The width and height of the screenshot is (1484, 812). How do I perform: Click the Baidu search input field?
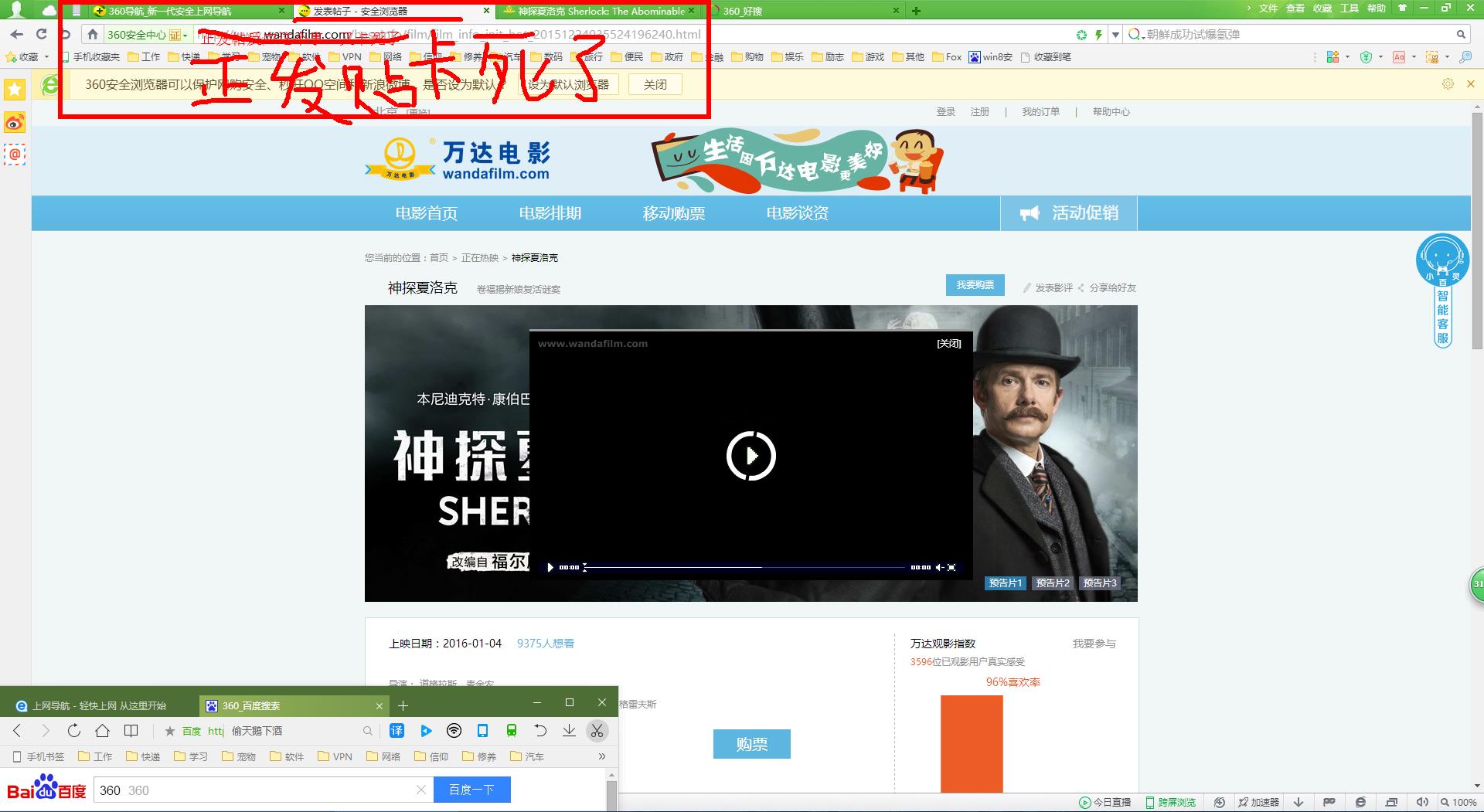(x=263, y=790)
